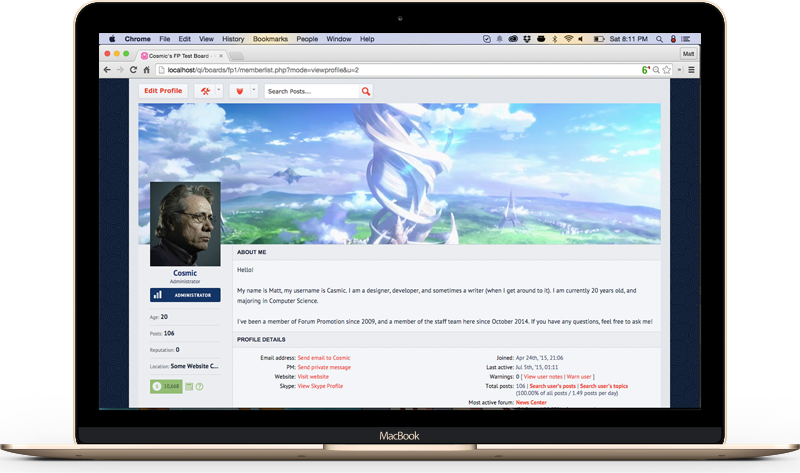Show hidden extensions with the chevron
Screen dimensions: 800x473
[680, 70]
